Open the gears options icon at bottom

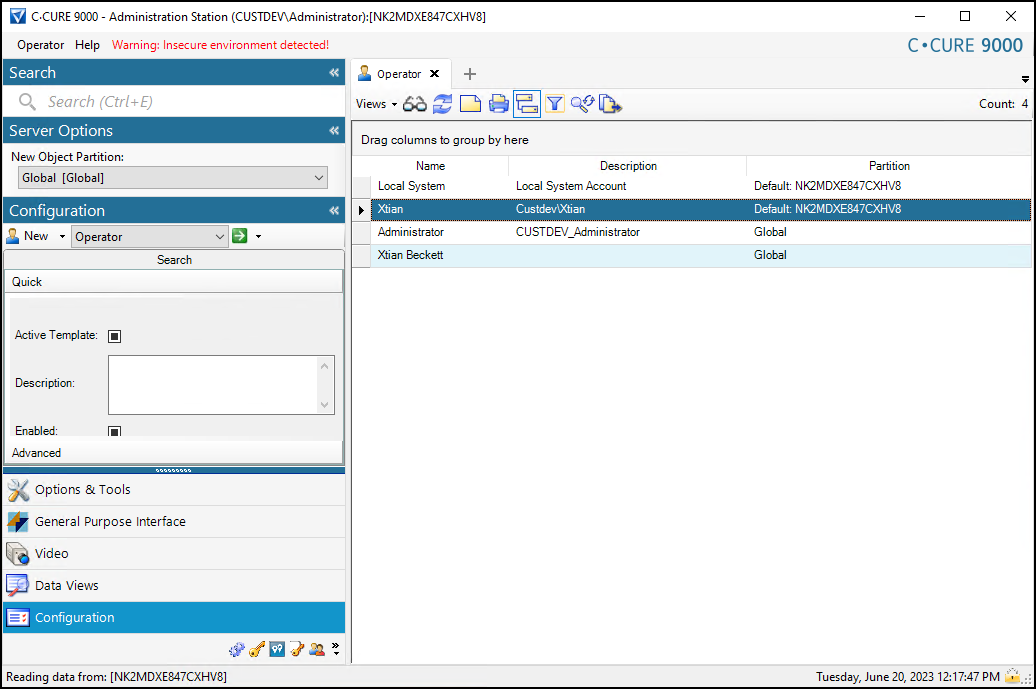237,649
